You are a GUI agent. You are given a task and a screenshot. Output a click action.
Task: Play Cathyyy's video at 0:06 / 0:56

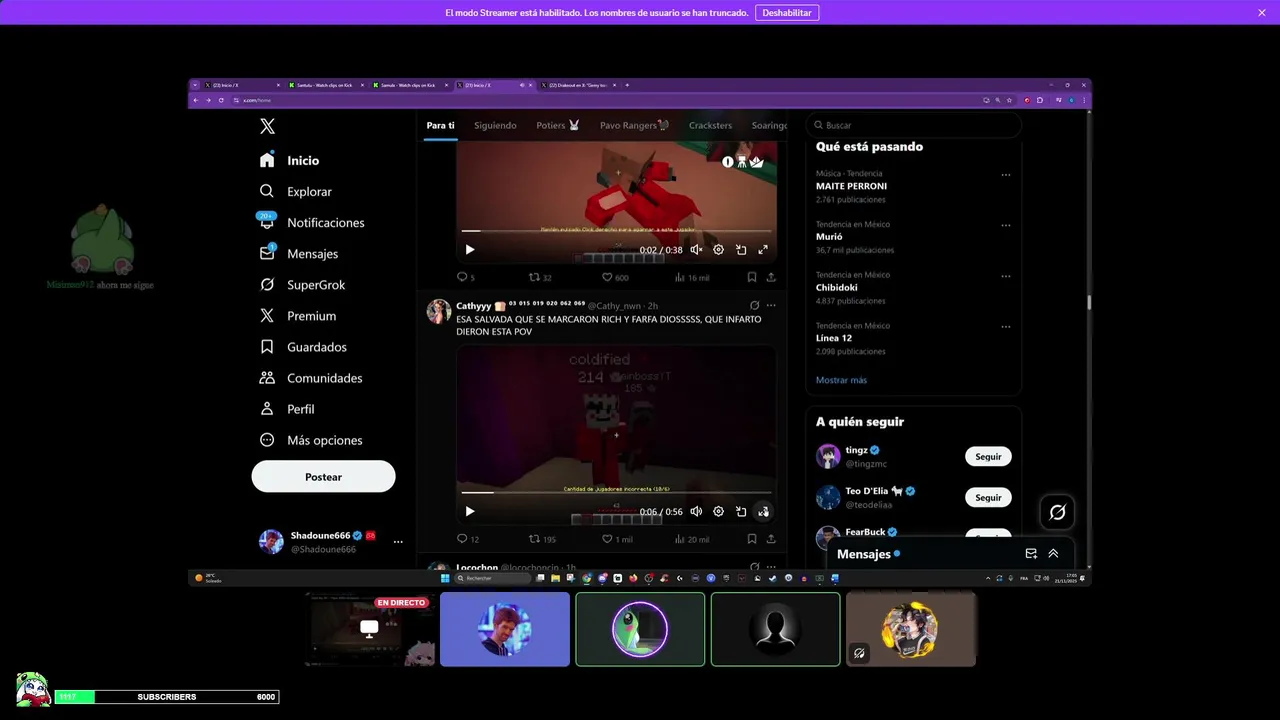coord(470,512)
